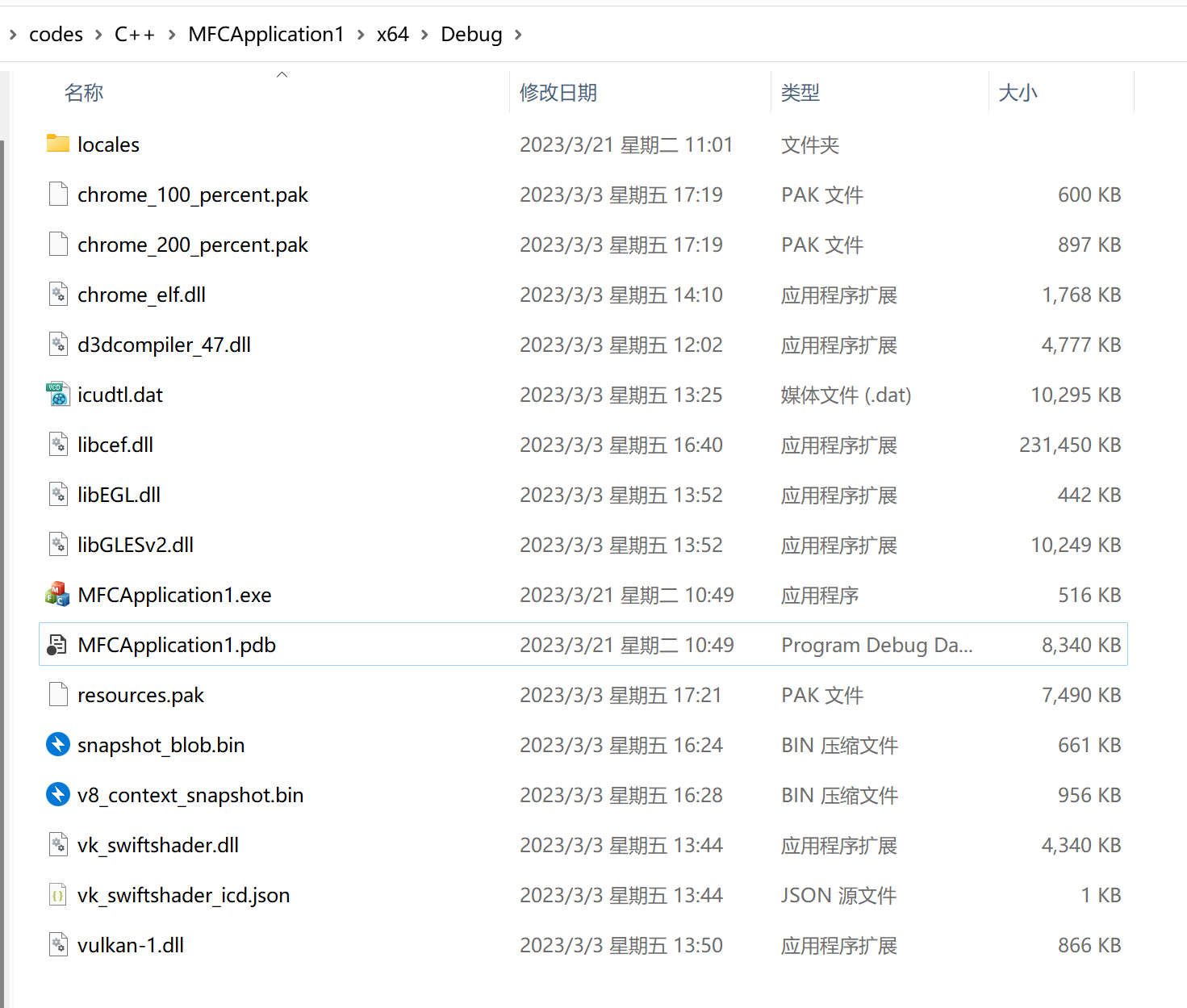
Task: Sort files by the 名称 column header
Action: tap(84, 93)
